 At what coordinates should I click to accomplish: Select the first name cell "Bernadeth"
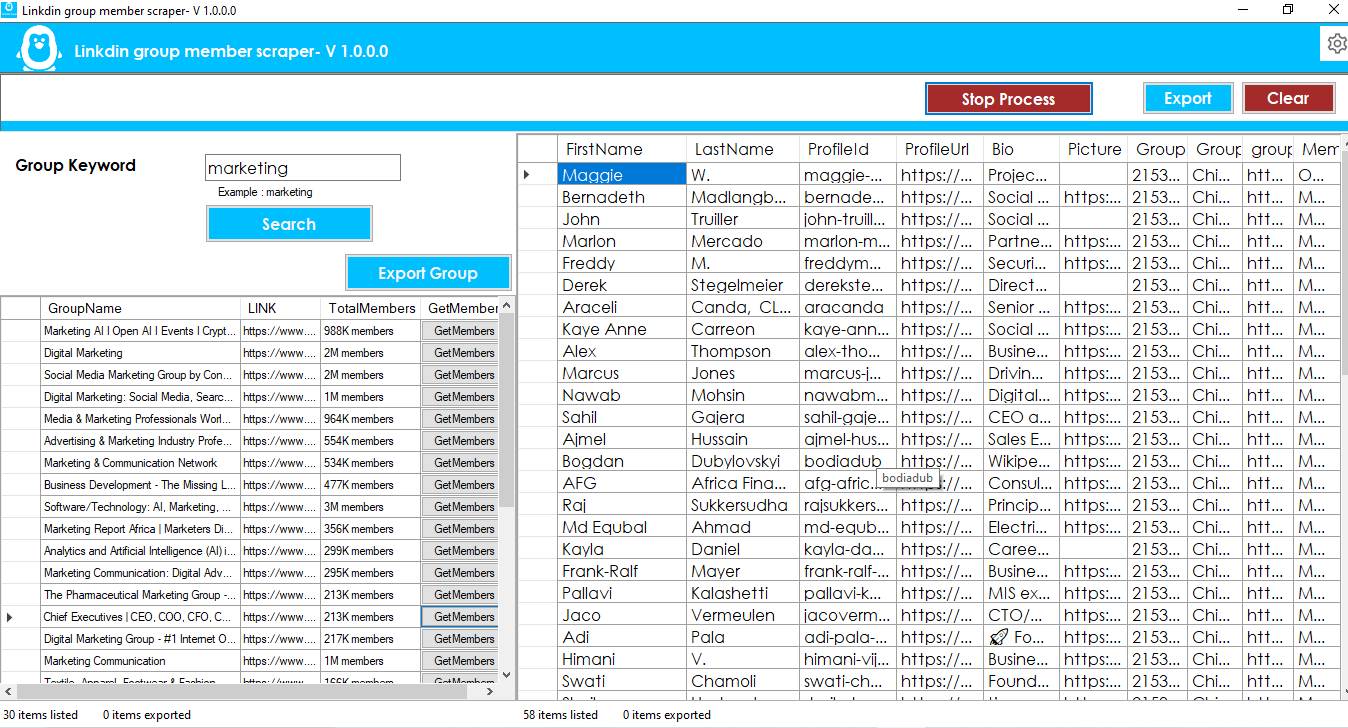click(x=622, y=197)
